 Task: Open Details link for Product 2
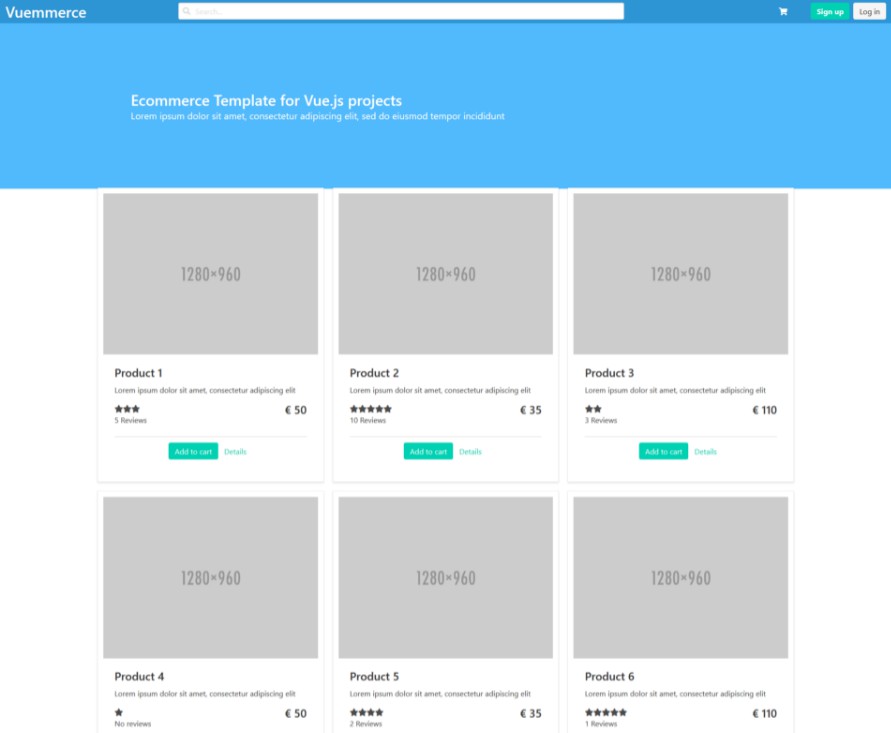pyautogui.click(x=471, y=452)
